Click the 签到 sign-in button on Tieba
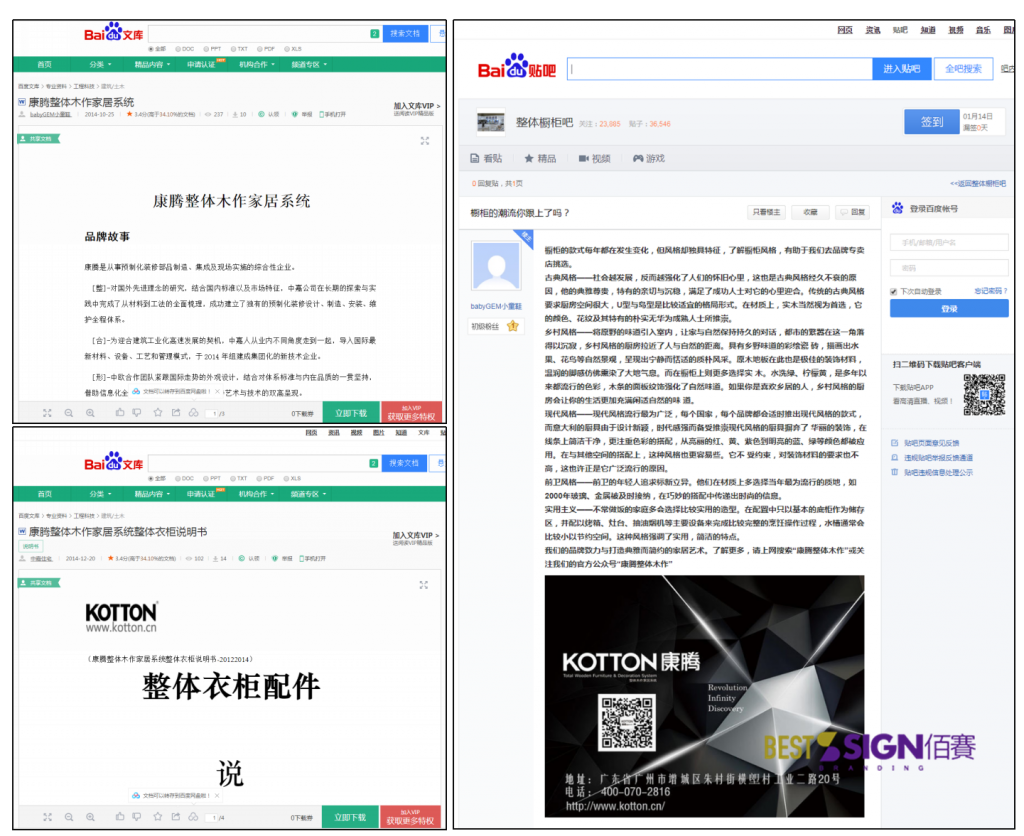This screenshot has width=1024, height=836. pyautogui.click(x=932, y=121)
